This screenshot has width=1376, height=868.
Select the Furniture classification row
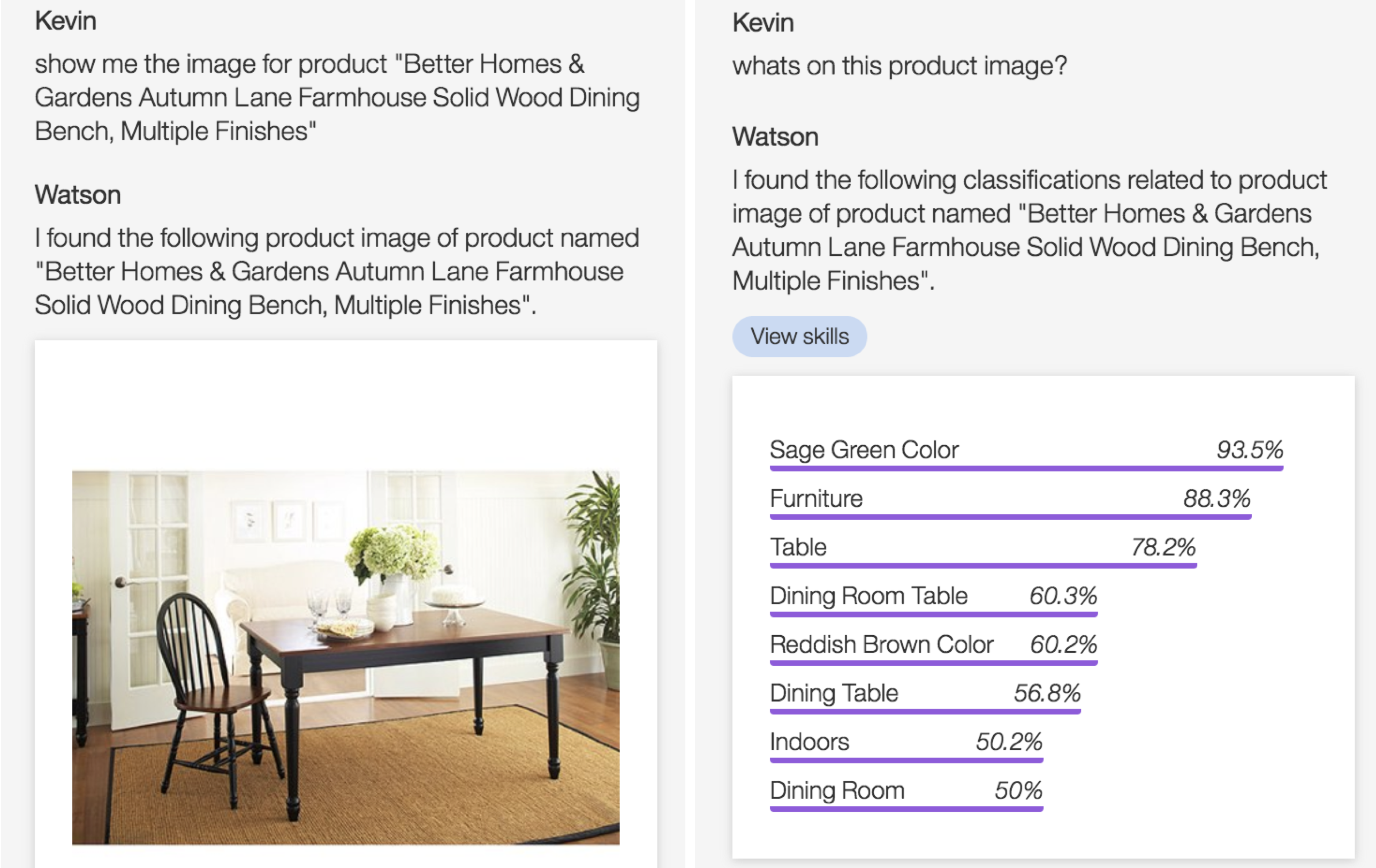(1010, 502)
